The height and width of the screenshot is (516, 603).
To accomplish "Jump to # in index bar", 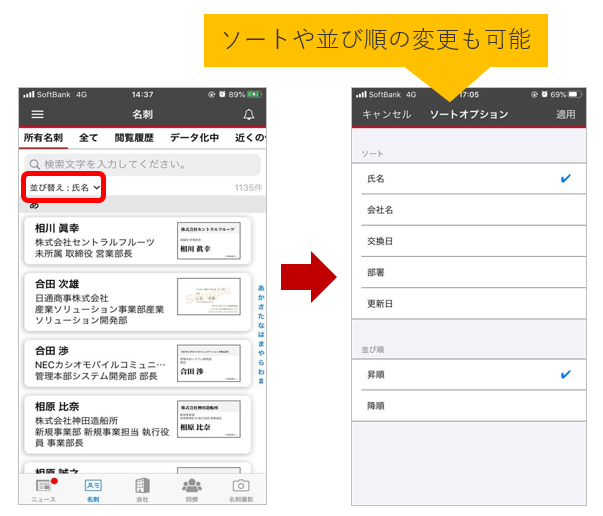I will (261, 381).
